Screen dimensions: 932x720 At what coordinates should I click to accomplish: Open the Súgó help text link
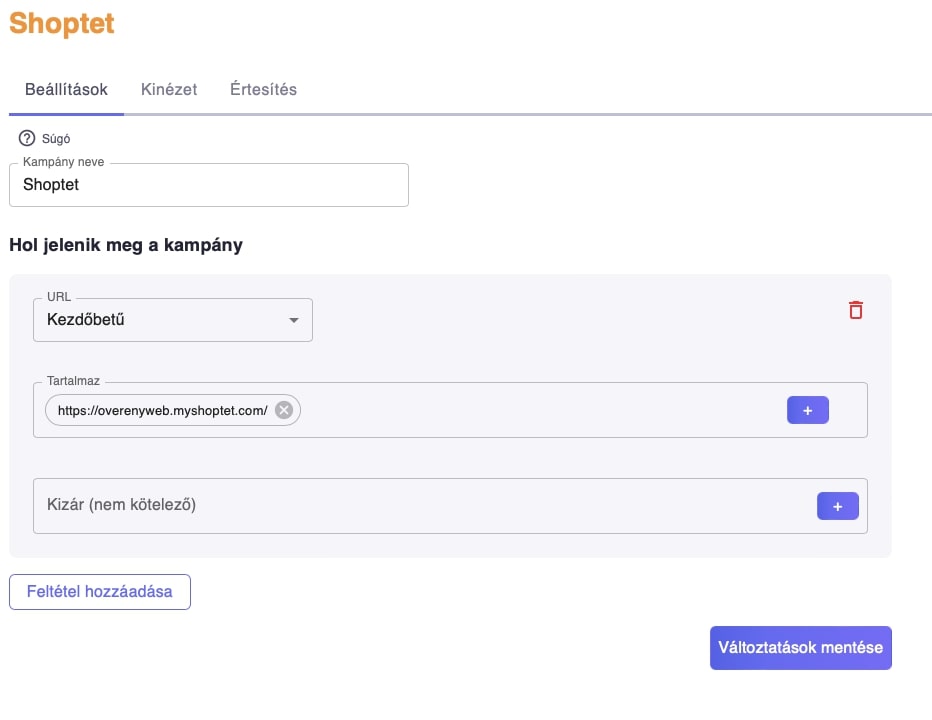pyautogui.click(x=56, y=139)
